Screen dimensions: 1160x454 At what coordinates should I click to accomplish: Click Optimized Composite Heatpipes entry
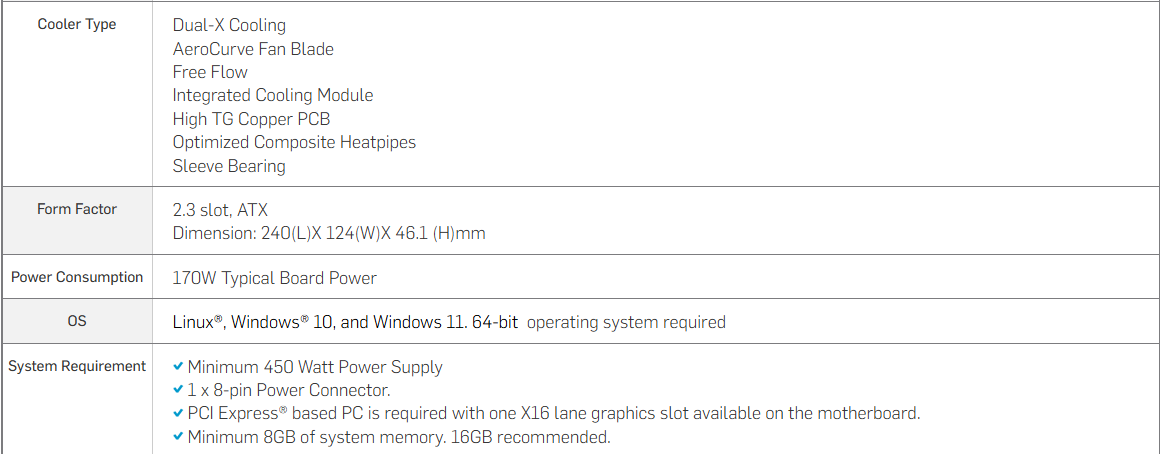(294, 142)
